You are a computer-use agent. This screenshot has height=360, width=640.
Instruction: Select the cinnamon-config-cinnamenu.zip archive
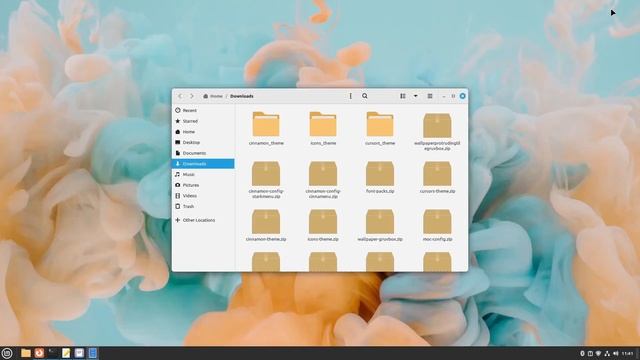click(323, 179)
